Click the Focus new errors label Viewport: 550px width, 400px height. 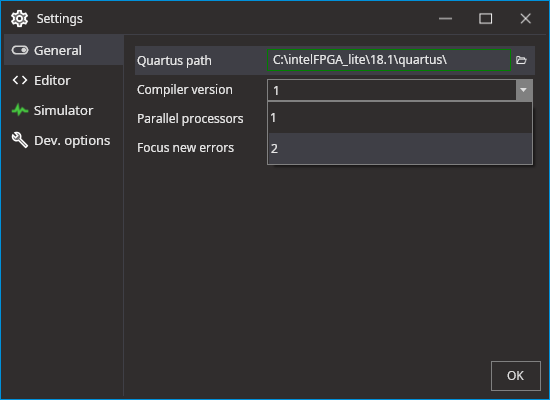pyautogui.click(x=186, y=148)
